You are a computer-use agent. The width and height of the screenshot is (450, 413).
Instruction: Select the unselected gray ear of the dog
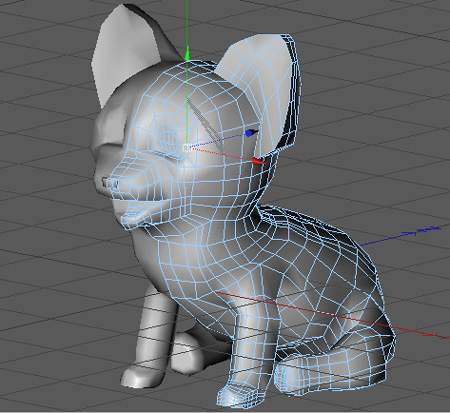point(128,53)
